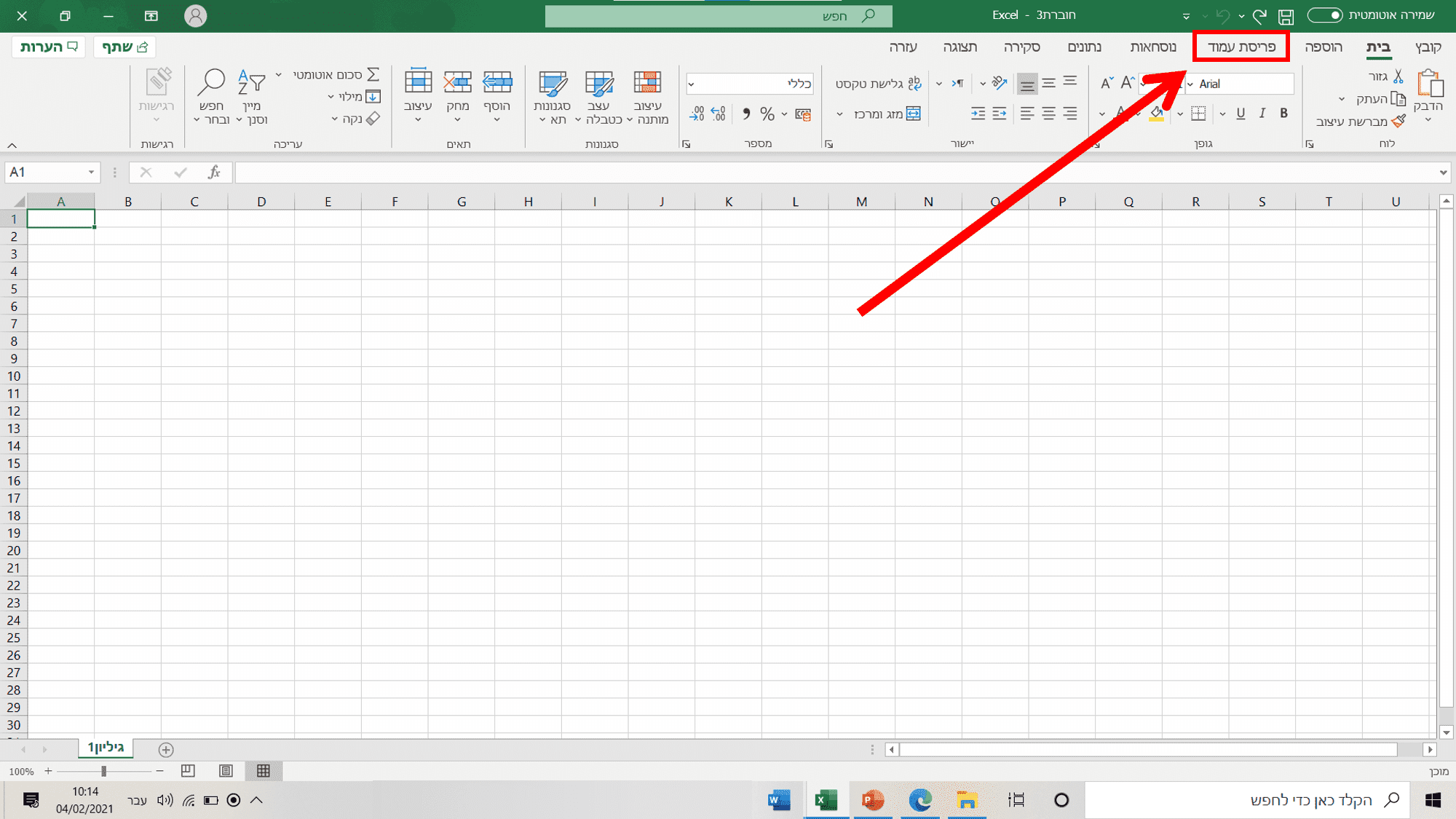Image resolution: width=1456 pixels, height=819 pixels.
Task: Toggle Bold formatting
Action: click(1283, 113)
